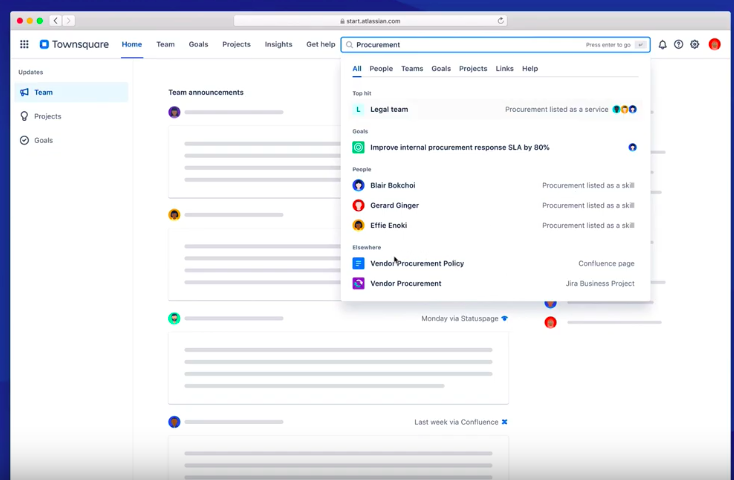Image resolution: width=734 pixels, height=480 pixels.
Task: Select Projects in the Updates sidebar
Action: (71, 116)
